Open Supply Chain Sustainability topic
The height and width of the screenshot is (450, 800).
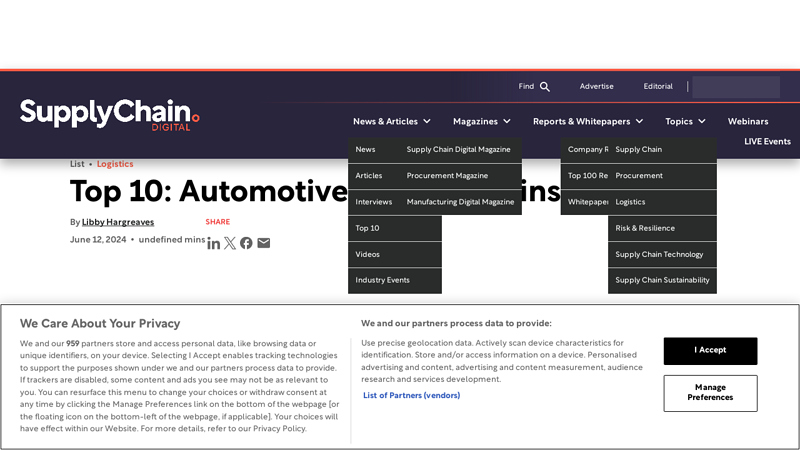662,280
